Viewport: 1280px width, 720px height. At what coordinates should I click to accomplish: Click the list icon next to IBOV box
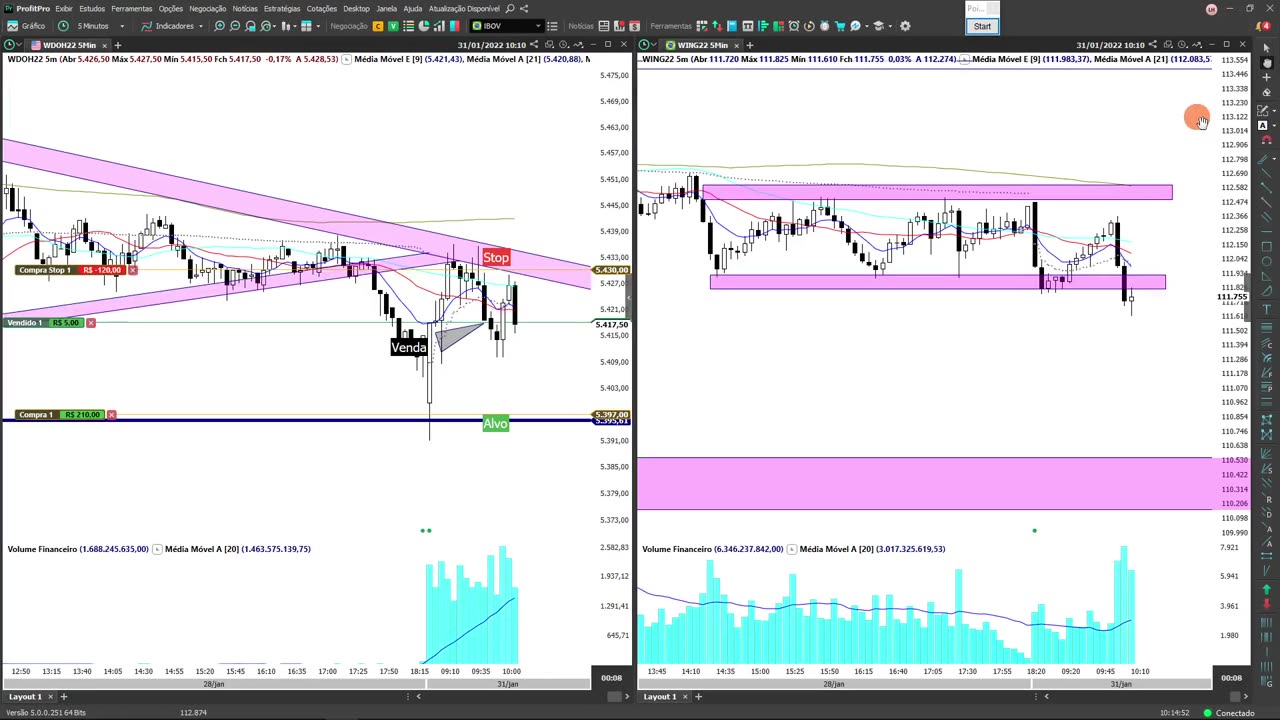click(x=552, y=26)
